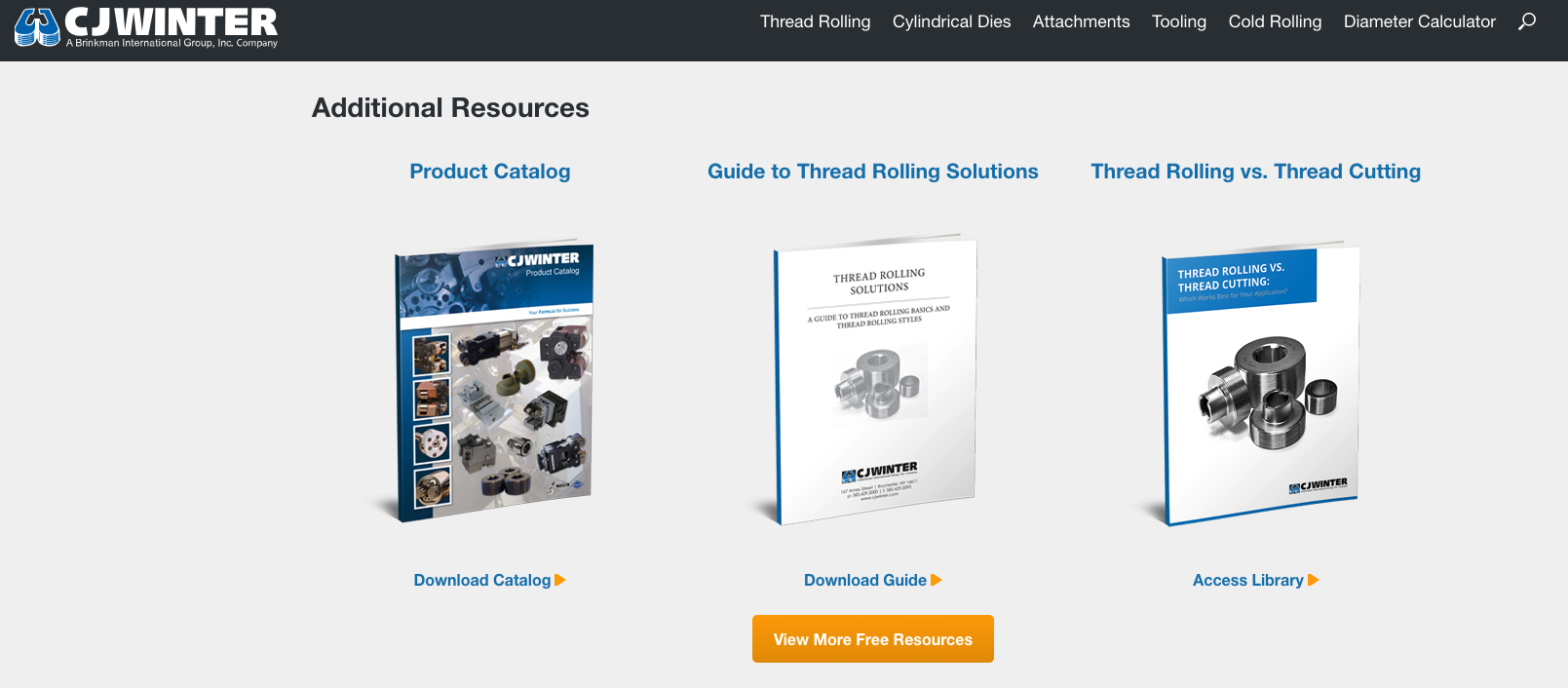Open the Cylindrical Dies menu
Viewport: 1568px width, 688px height.
click(x=951, y=21)
